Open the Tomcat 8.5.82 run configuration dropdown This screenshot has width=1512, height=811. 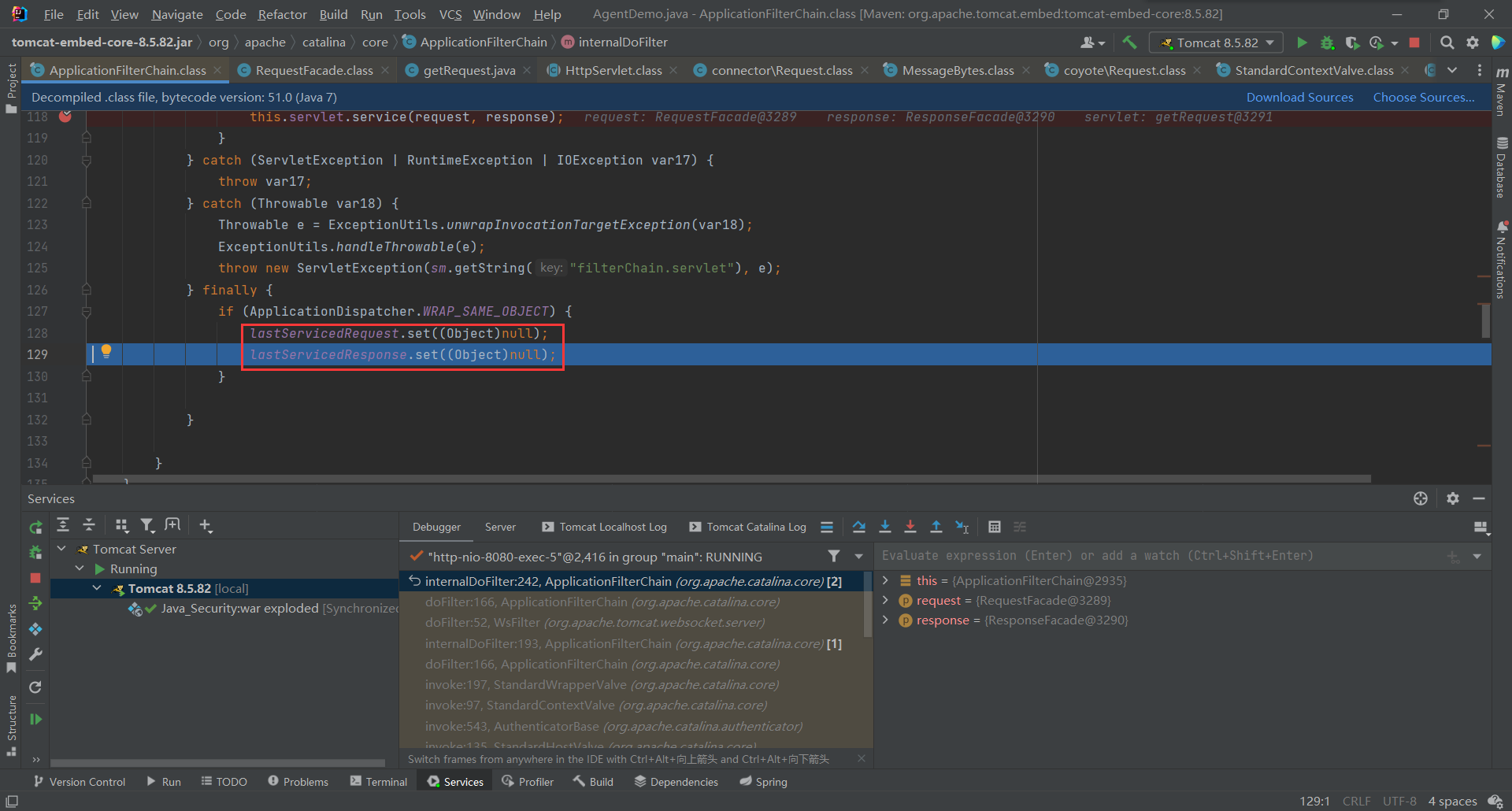pyautogui.click(x=1217, y=43)
